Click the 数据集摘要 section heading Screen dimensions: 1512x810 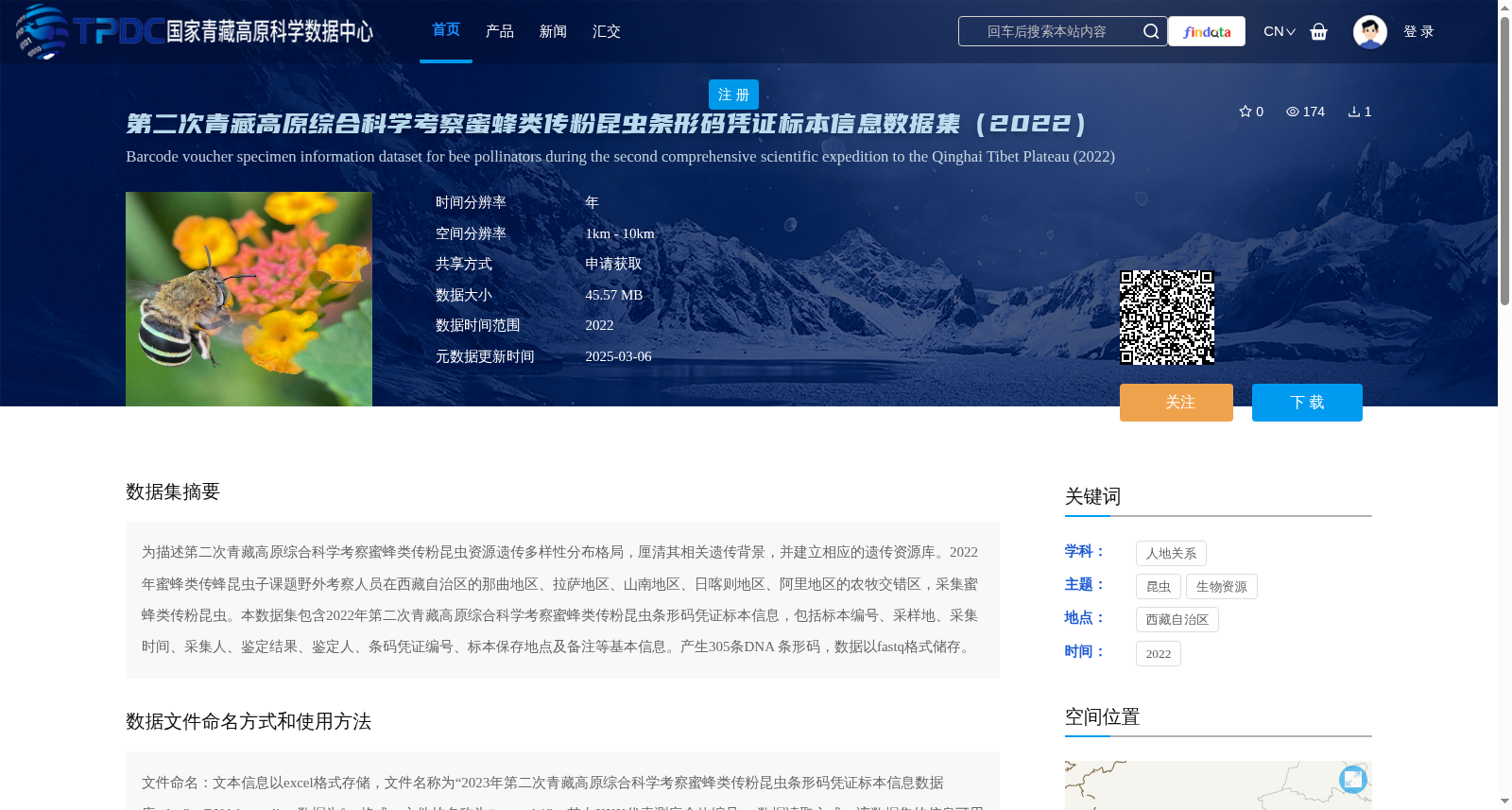click(x=173, y=491)
